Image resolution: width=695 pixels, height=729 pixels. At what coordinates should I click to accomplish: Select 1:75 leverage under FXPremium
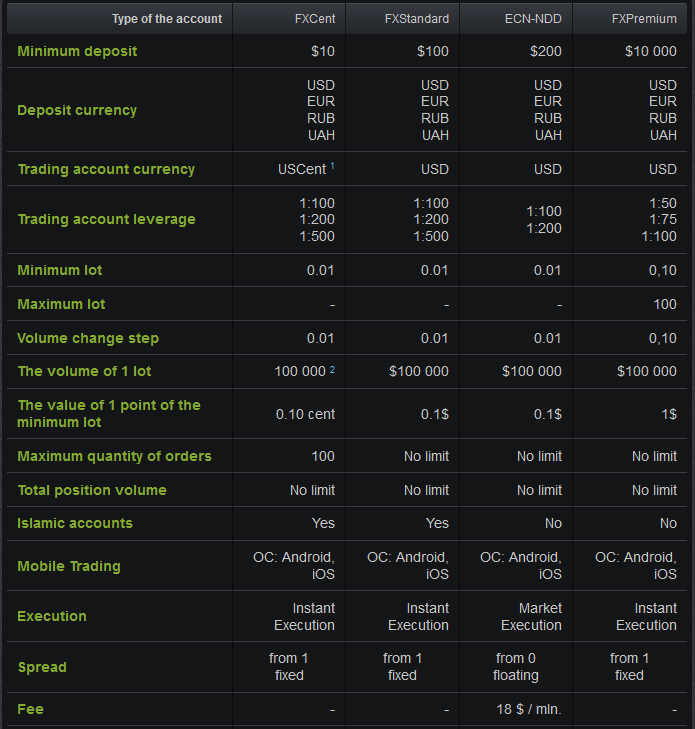point(662,219)
